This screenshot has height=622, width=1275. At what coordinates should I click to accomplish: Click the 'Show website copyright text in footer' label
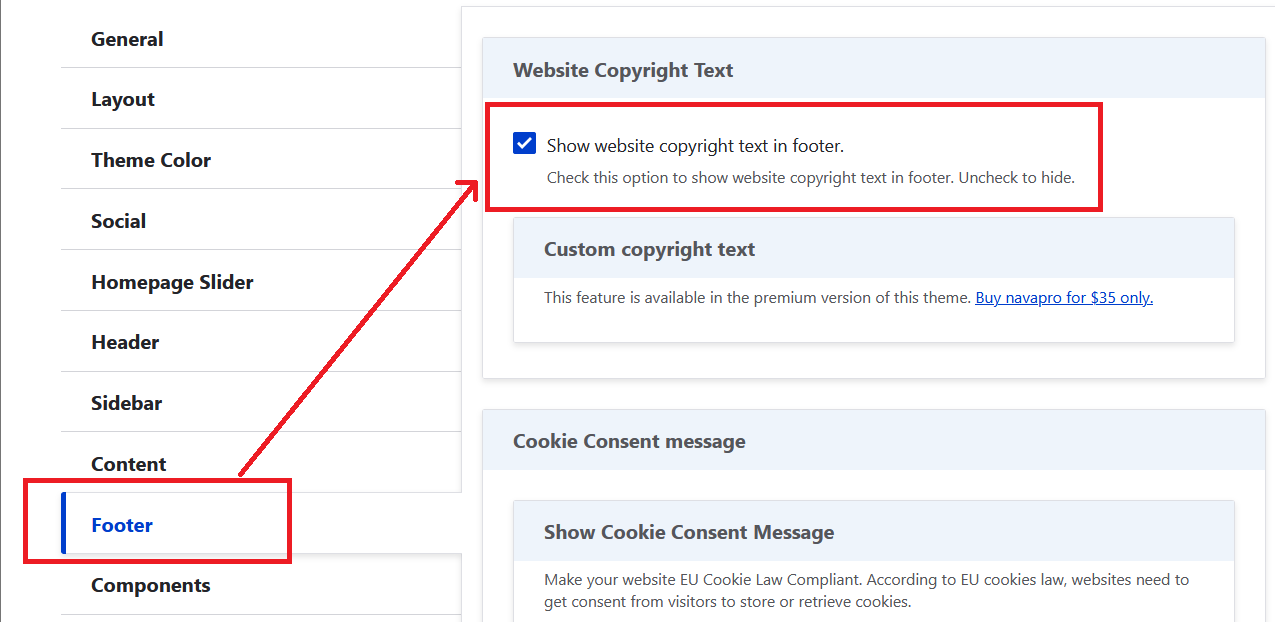(695, 146)
